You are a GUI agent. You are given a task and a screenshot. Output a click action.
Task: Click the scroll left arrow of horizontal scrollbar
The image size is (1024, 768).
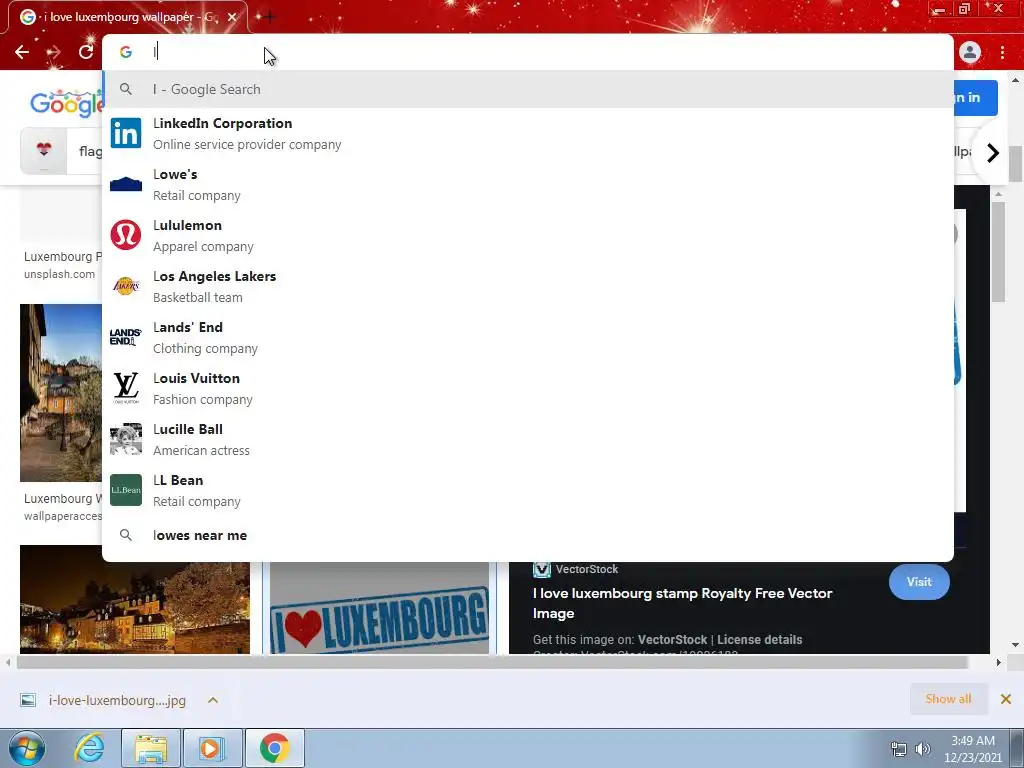pyautogui.click(x=8, y=662)
